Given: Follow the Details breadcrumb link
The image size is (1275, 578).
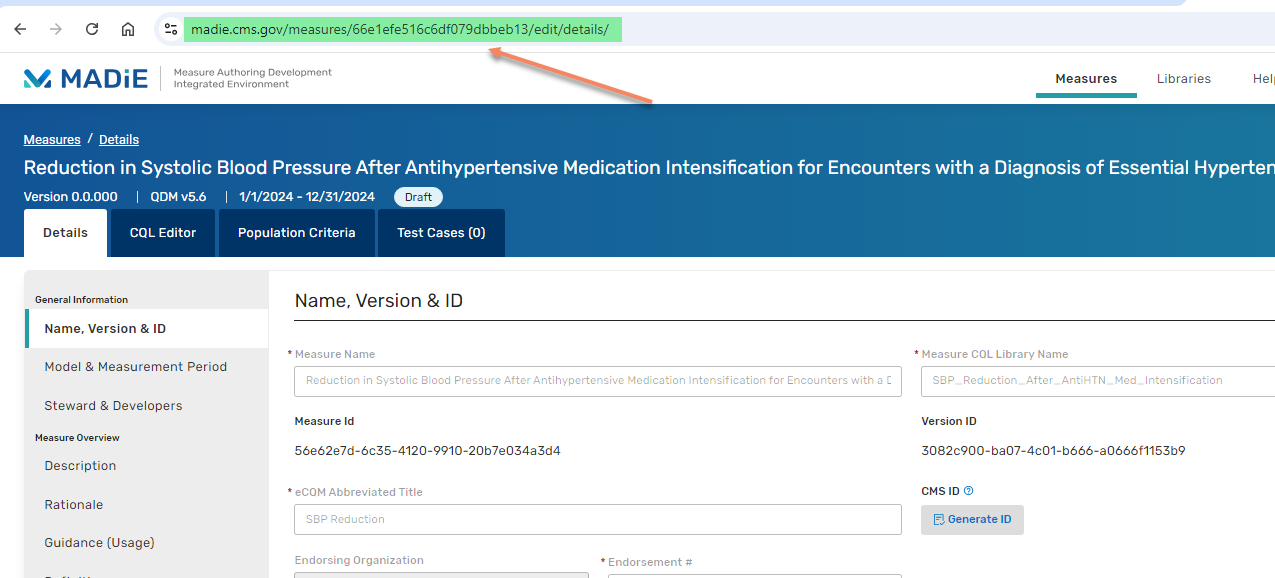Looking at the screenshot, I should coord(119,140).
